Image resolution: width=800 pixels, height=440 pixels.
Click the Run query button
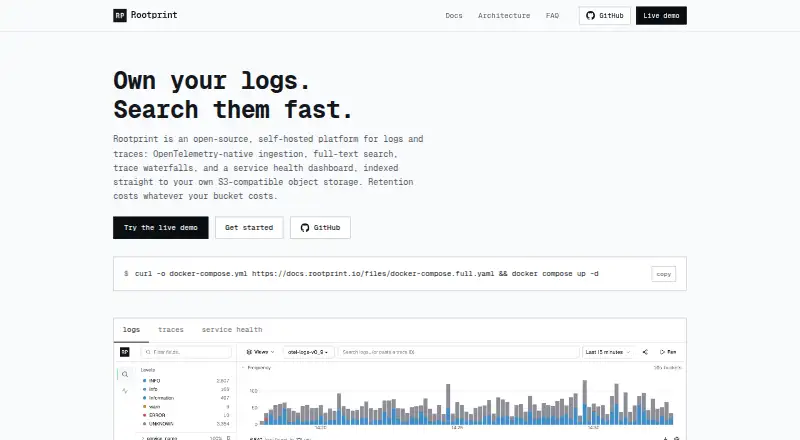tap(668, 352)
